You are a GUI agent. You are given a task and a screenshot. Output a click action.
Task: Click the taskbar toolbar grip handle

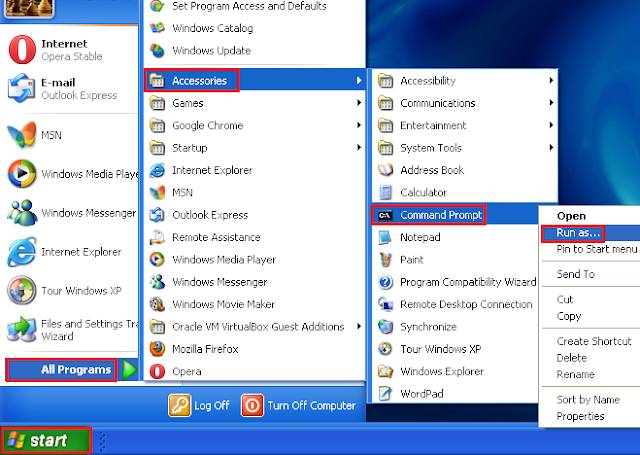click(102, 441)
